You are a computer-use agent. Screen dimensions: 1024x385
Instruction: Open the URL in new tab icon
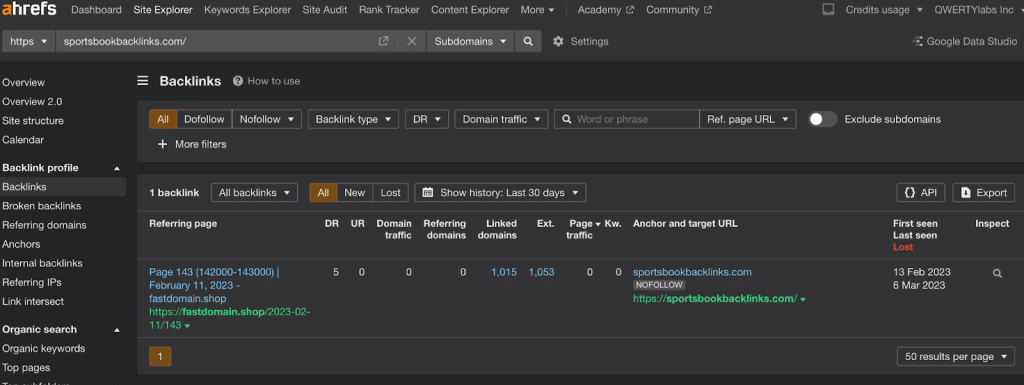tap(383, 41)
